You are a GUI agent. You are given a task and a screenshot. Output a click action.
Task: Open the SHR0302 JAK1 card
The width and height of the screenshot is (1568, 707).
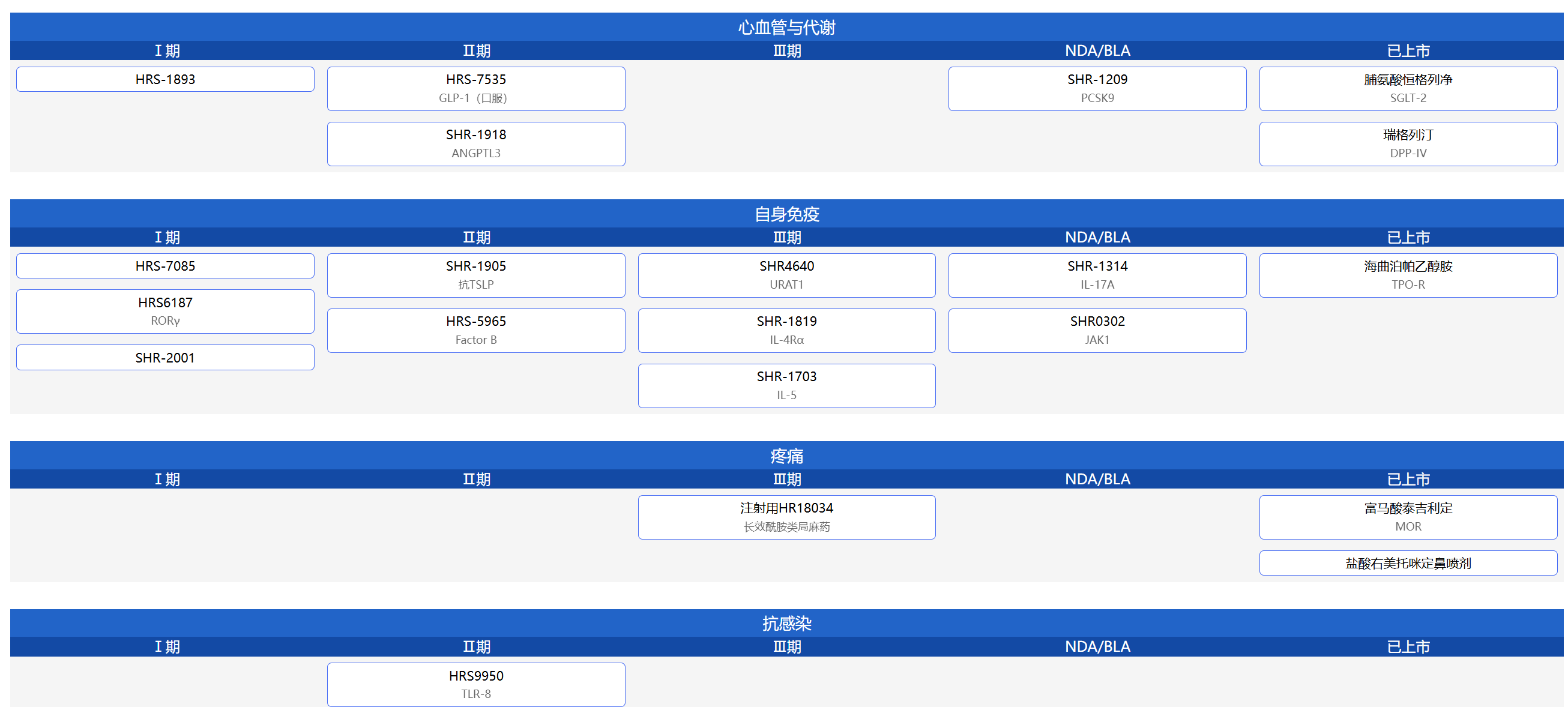point(1097,331)
